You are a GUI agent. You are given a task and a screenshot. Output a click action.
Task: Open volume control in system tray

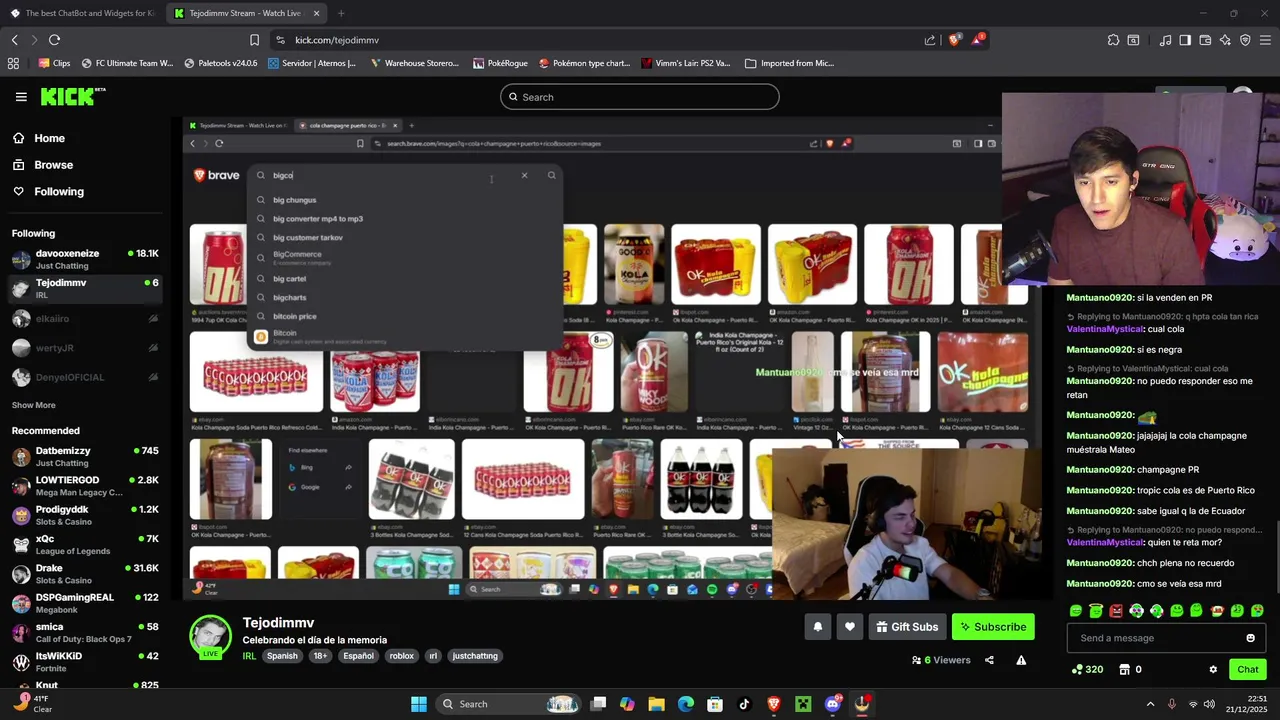(x=1209, y=704)
